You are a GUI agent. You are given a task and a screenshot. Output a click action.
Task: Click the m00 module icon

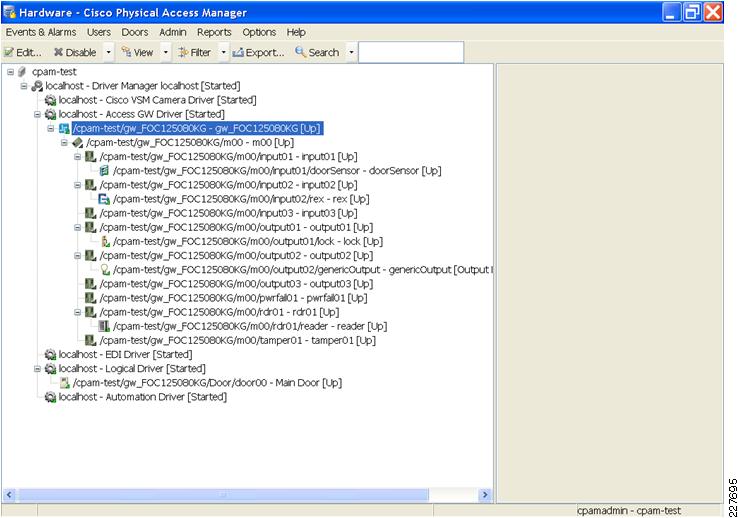point(78,143)
